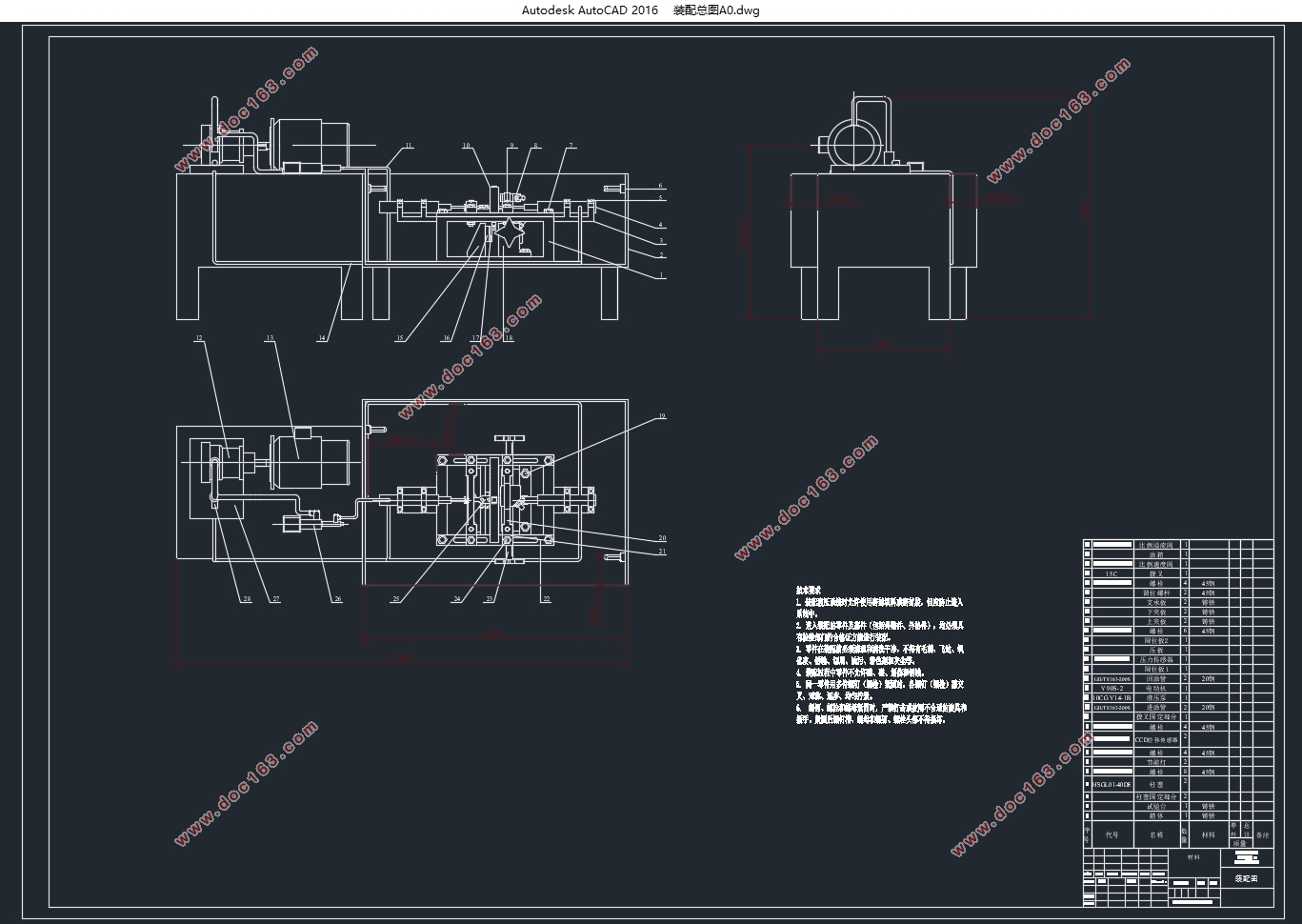Screen dimensions: 1302x924
Task: Pick part balloon number 28
Action: pos(246,599)
